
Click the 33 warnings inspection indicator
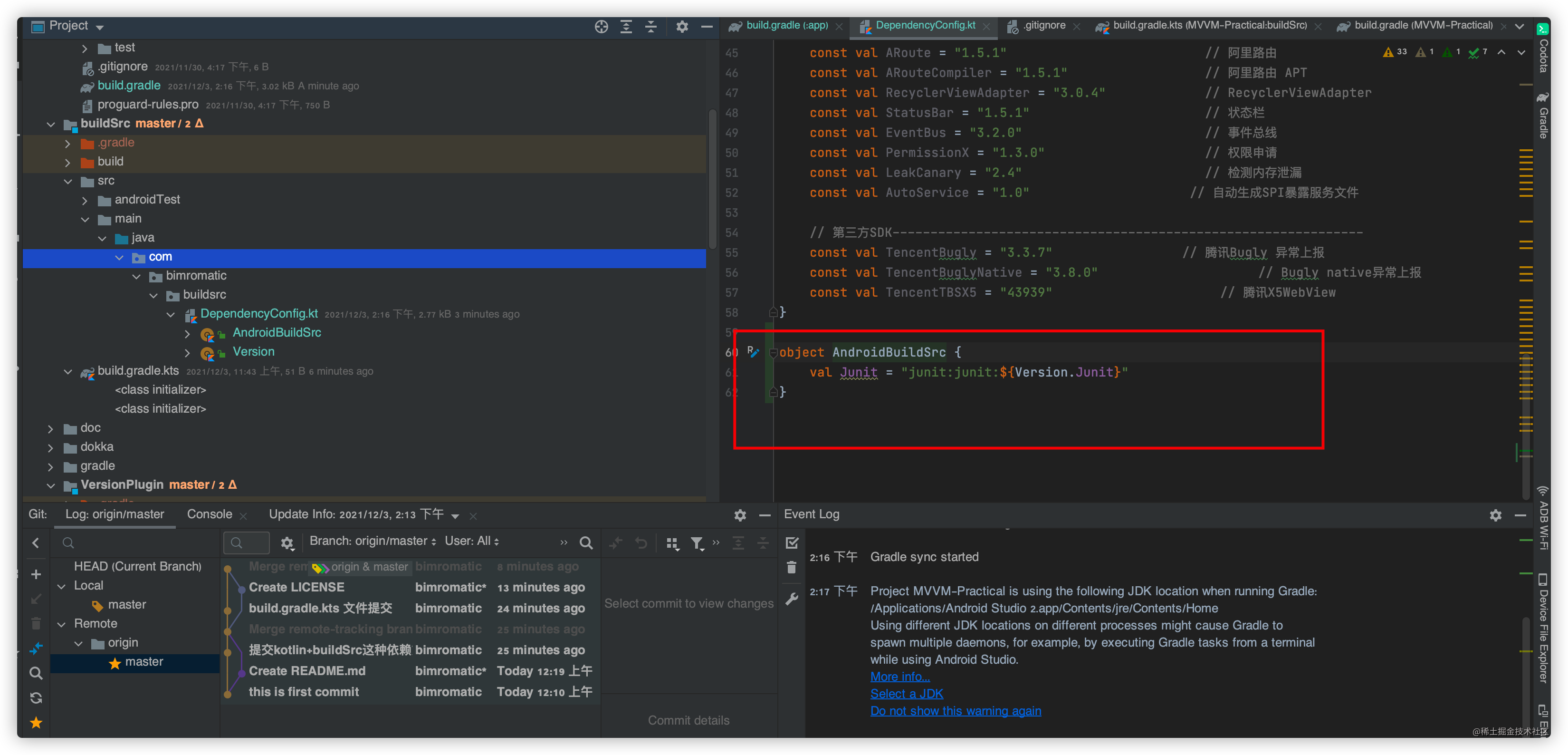(1395, 52)
